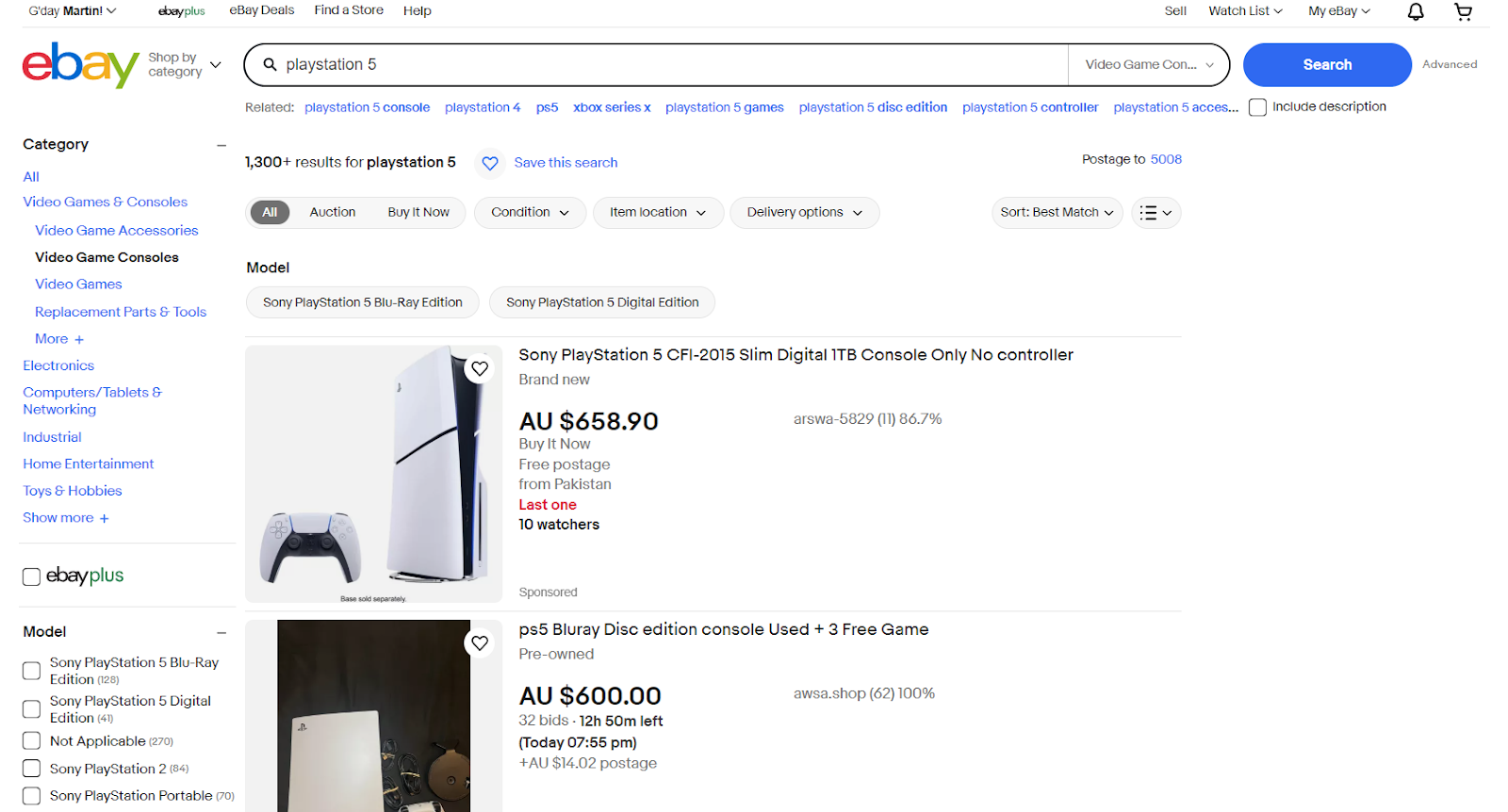This screenshot has height=812, width=1508.
Task: Click the eBay Plus logo in top bar
Action: (x=182, y=11)
